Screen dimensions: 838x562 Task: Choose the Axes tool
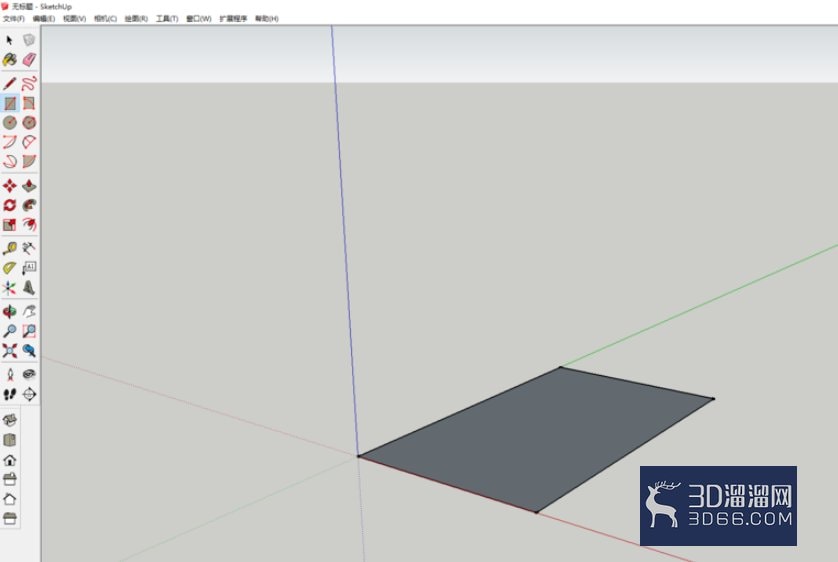10,287
